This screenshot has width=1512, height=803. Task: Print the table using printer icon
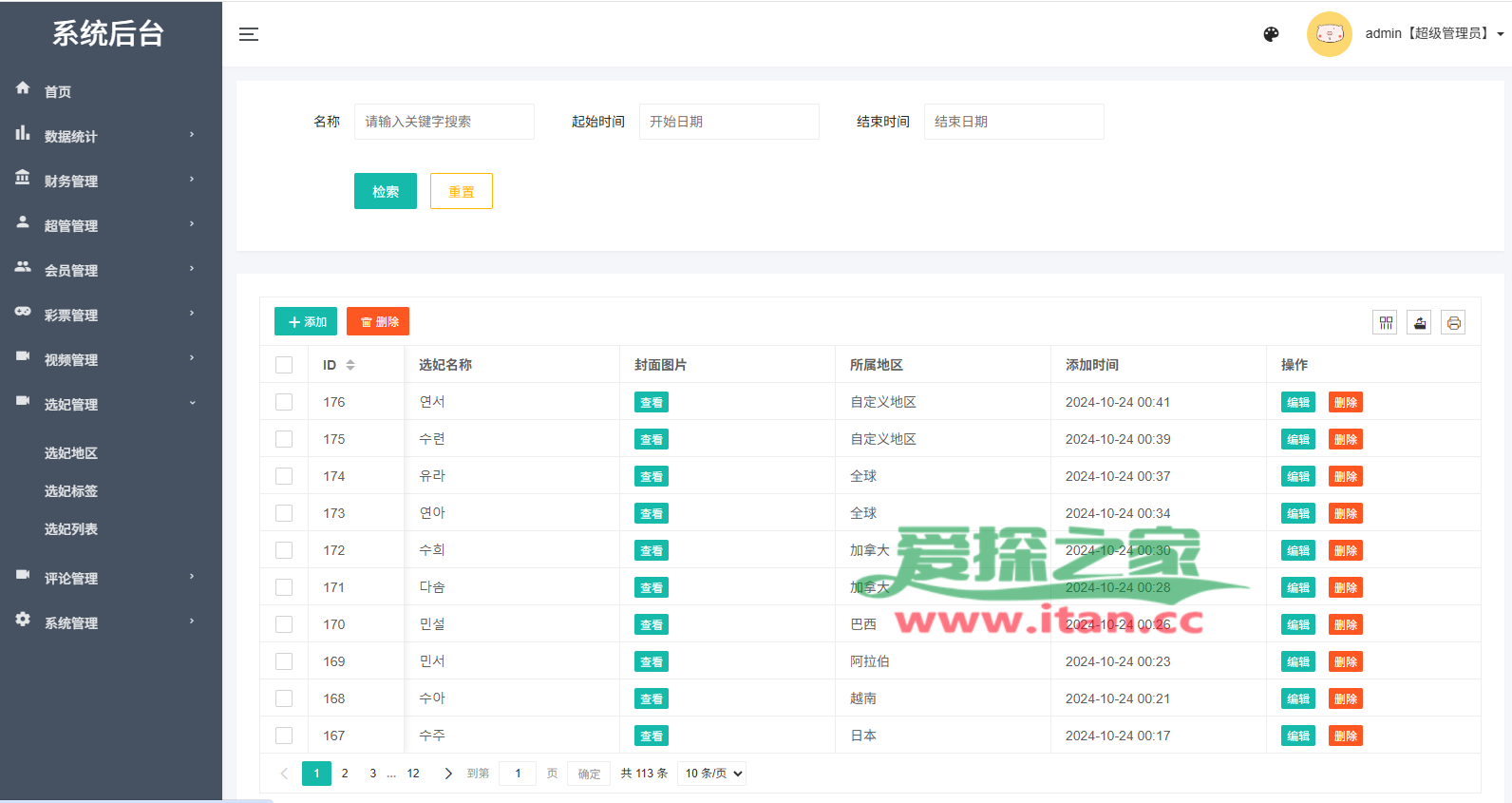pyautogui.click(x=1453, y=323)
